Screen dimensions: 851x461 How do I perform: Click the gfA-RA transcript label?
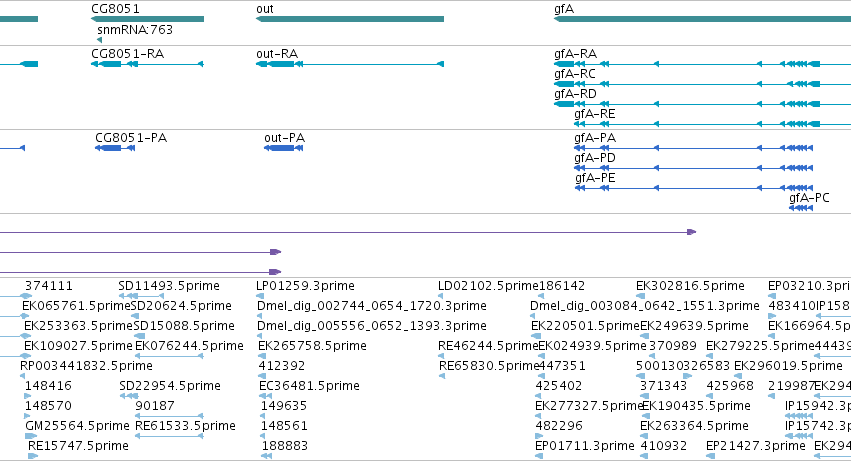575,54
